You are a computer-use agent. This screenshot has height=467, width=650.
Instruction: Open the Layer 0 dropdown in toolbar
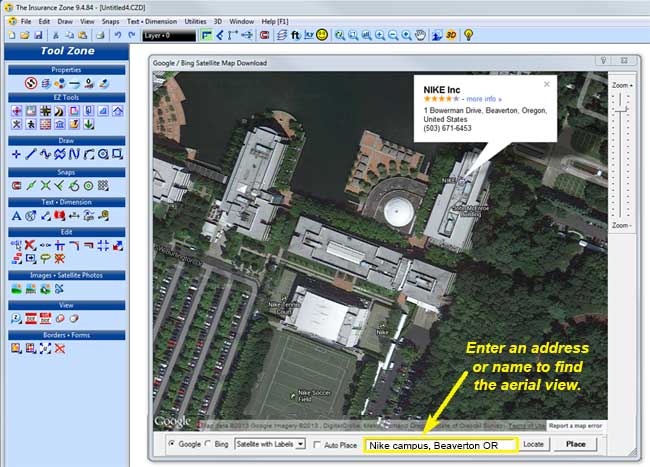click(168, 35)
